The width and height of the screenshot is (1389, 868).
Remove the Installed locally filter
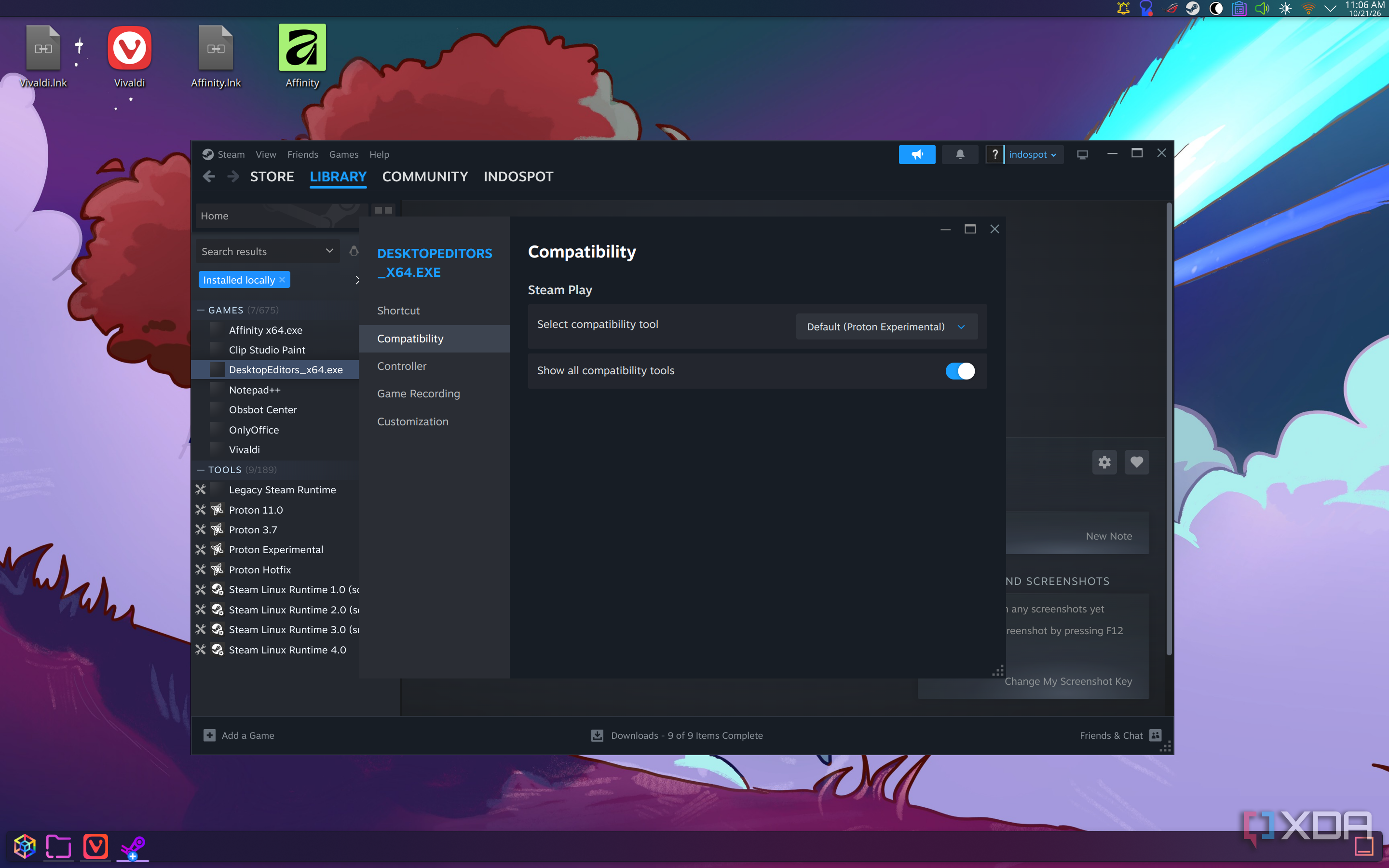pos(283,280)
